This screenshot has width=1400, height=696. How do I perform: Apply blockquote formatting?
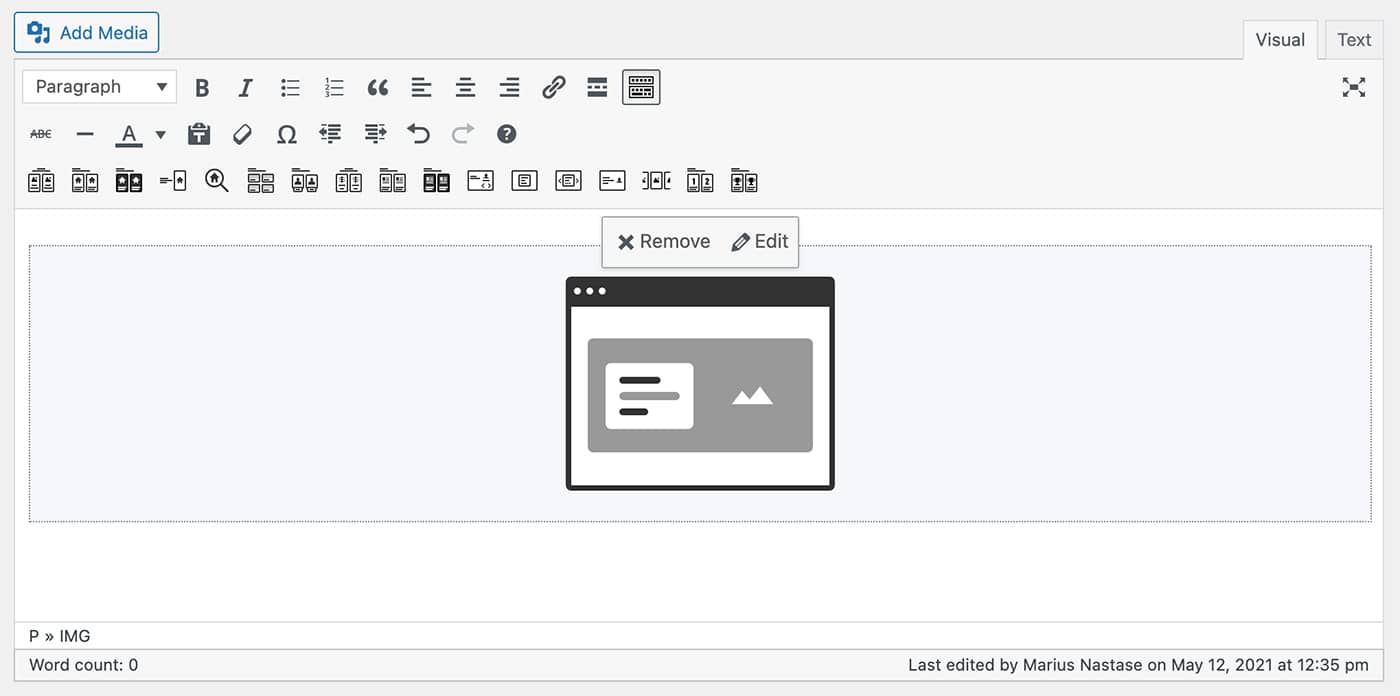click(378, 88)
